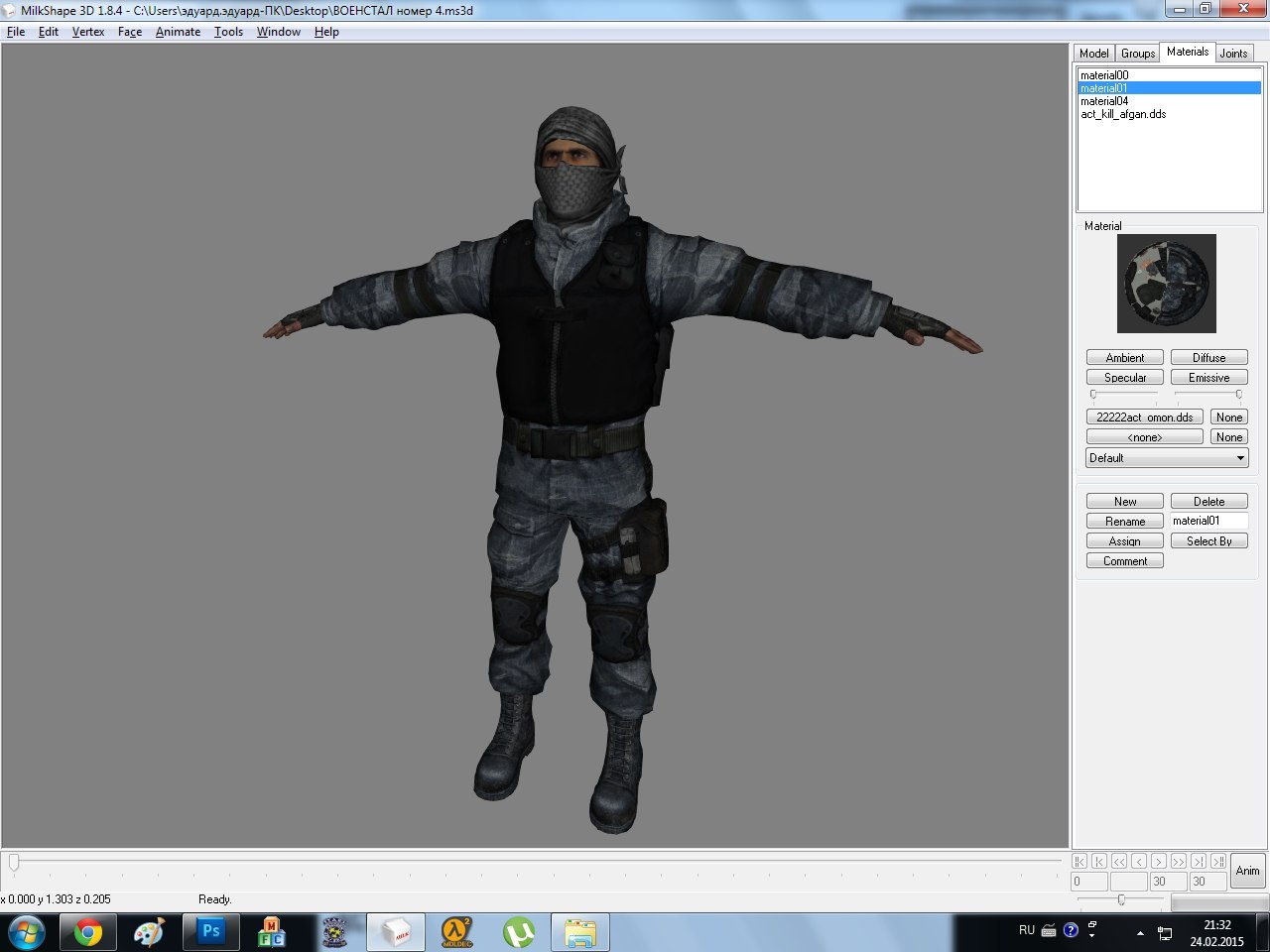The image size is (1270, 952).
Task: Click the 22222act_omon.dds texture button
Action: click(x=1144, y=417)
